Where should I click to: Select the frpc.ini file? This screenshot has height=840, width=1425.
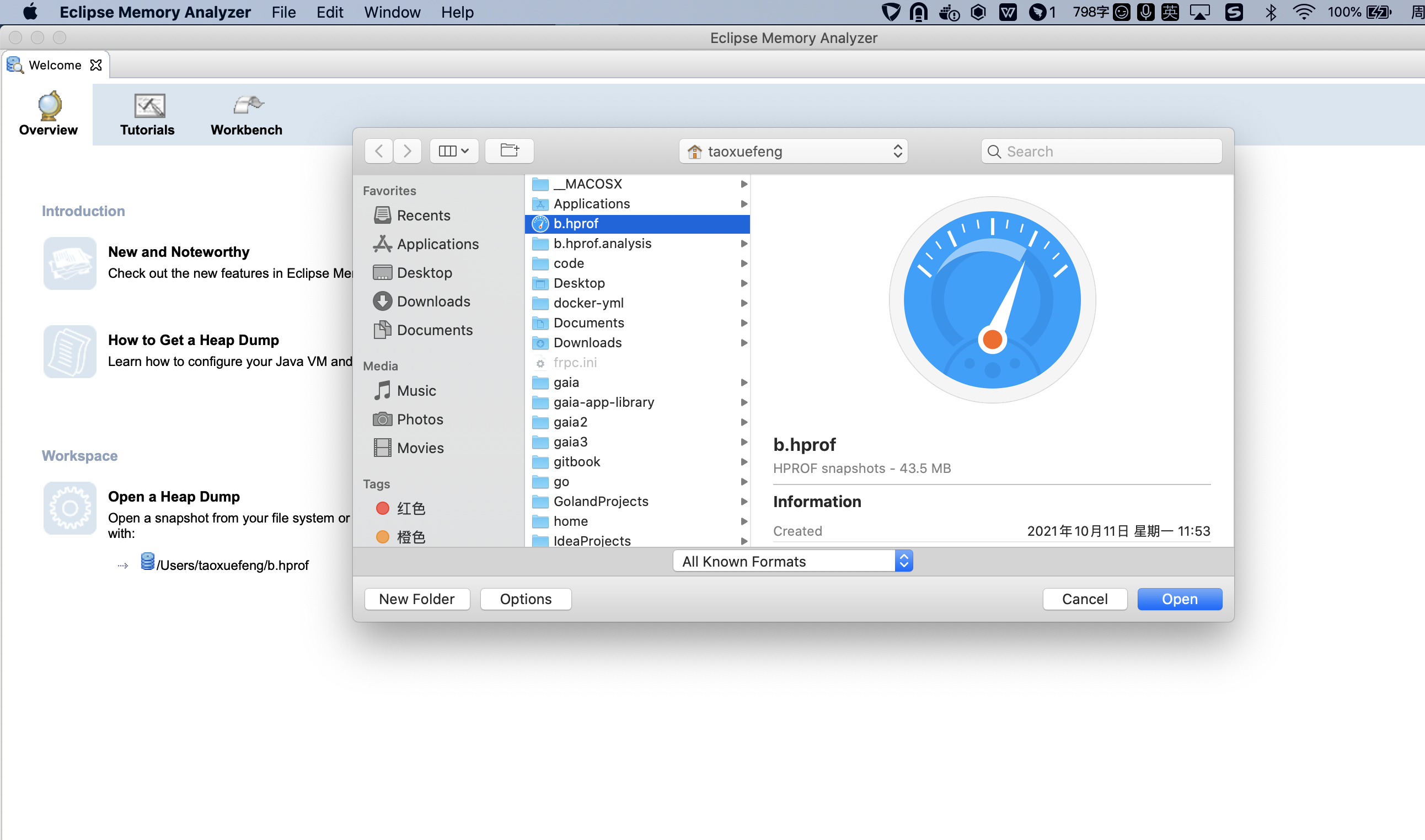pyautogui.click(x=637, y=362)
